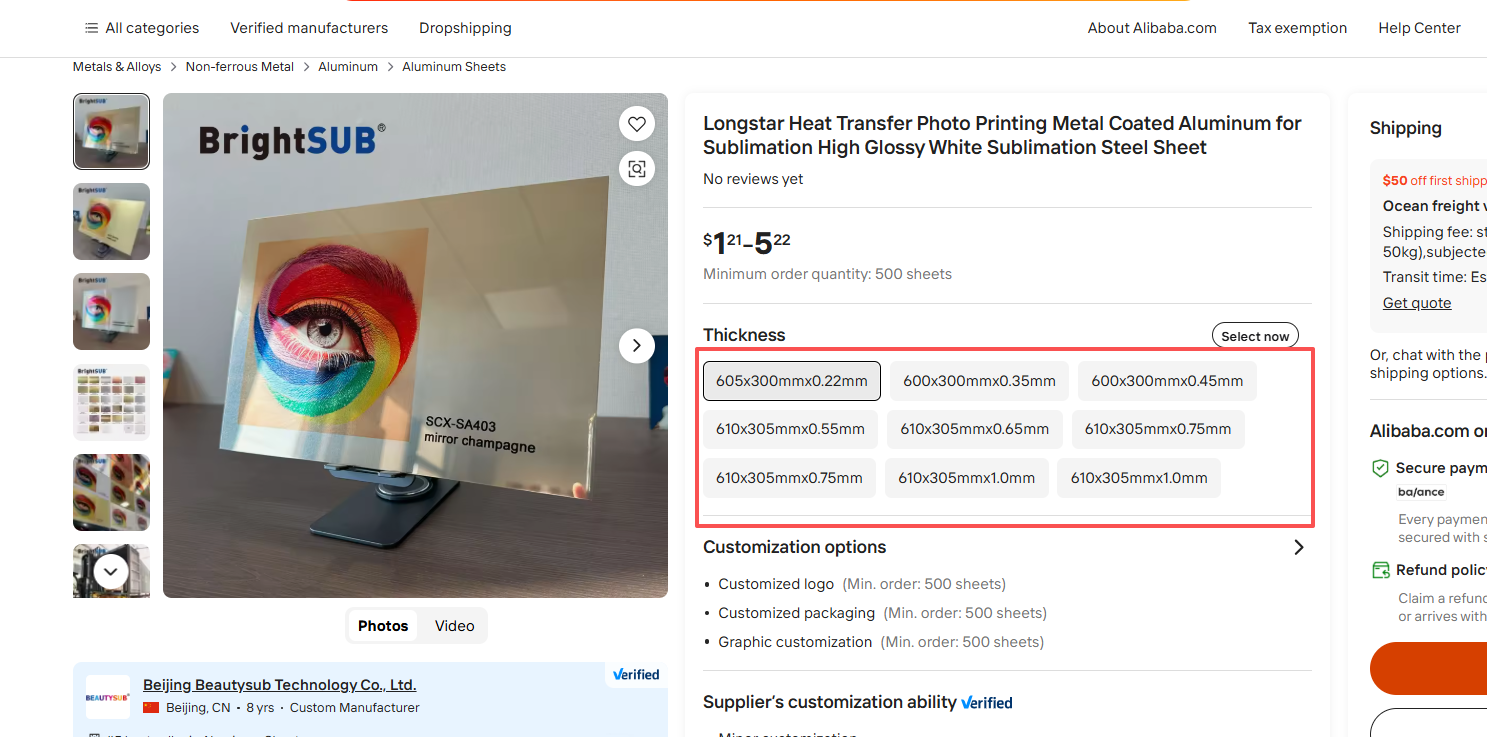The image size is (1487, 737).
Task: Choose 600x300mmx0.45mm thickness option
Action: pyautogui.click(x=1167, y=381)
